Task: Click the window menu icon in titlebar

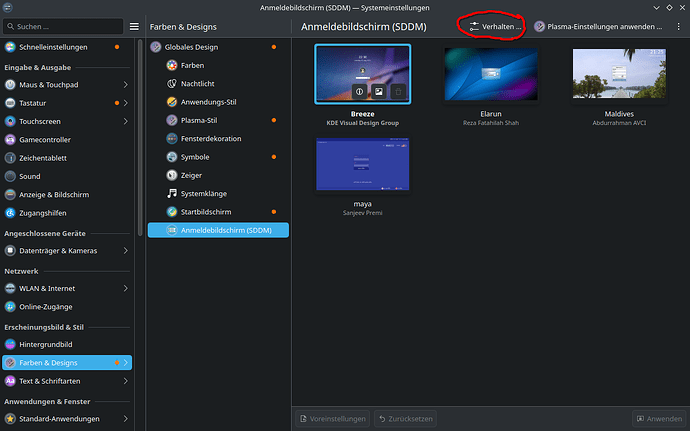Action: pos(7,7)
